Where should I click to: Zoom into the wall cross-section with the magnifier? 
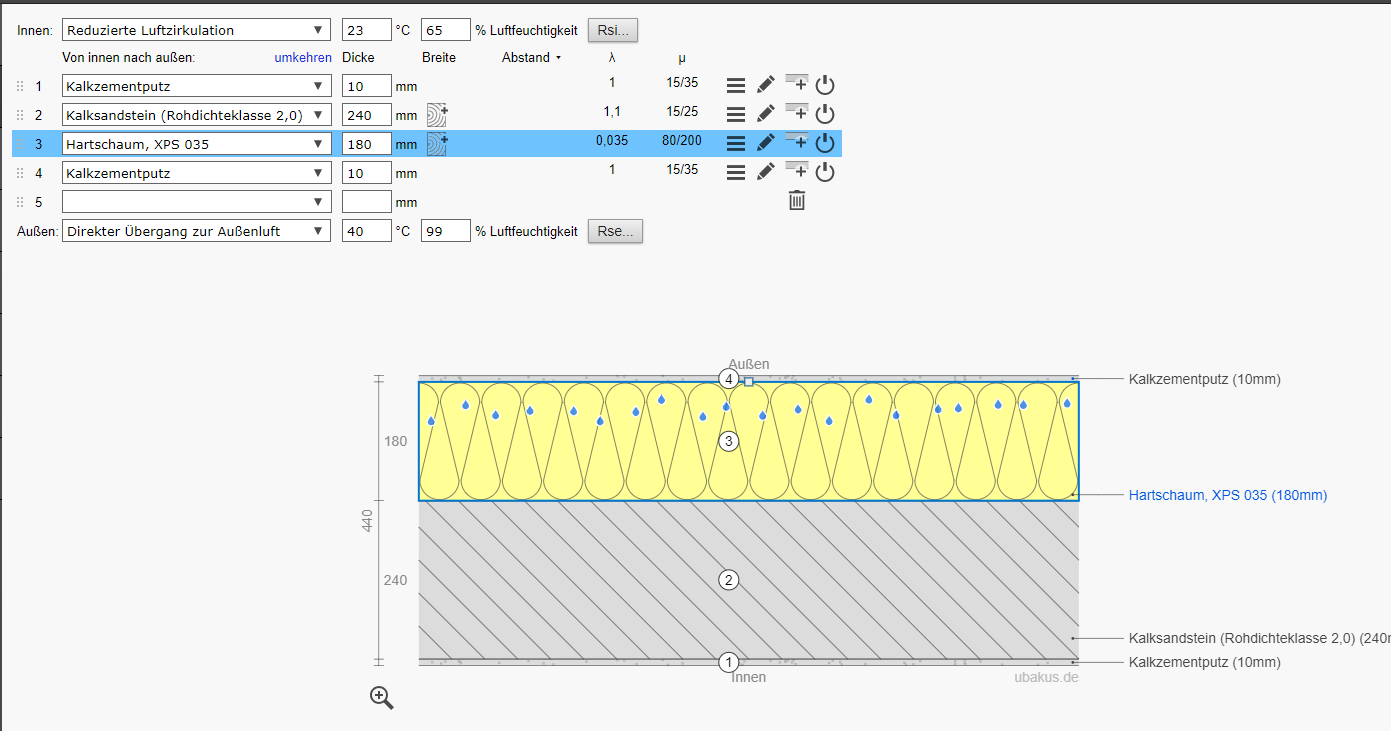click(x=381, y=697)
